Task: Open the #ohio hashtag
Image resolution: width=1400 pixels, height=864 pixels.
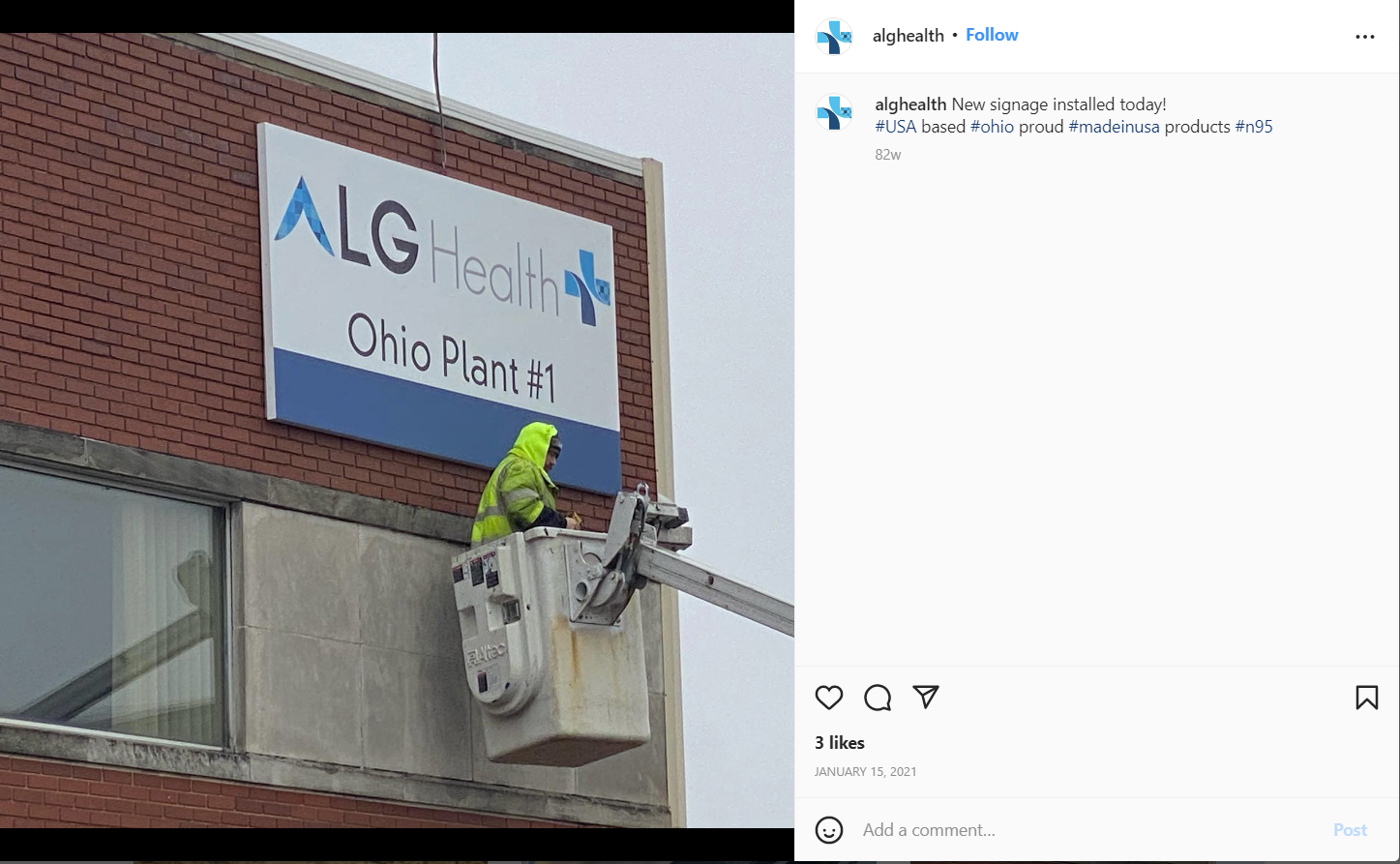Action: coord(993,127)
